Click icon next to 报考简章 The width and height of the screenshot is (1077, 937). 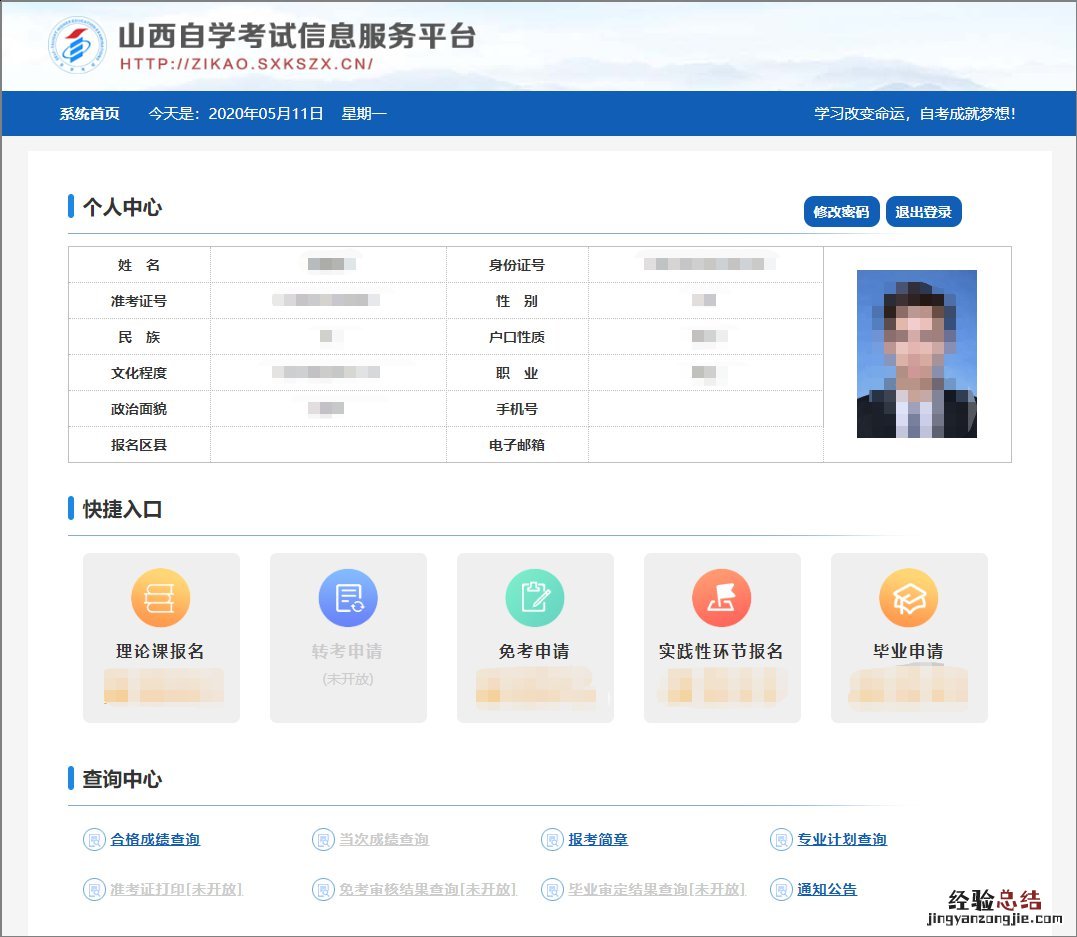[x=552, y=840]
